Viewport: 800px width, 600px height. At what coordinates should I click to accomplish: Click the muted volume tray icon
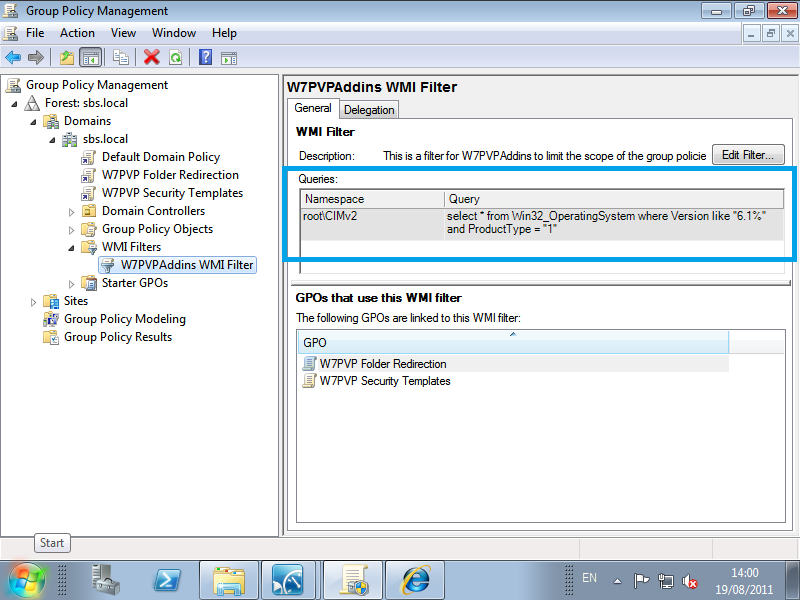point(690,580)
